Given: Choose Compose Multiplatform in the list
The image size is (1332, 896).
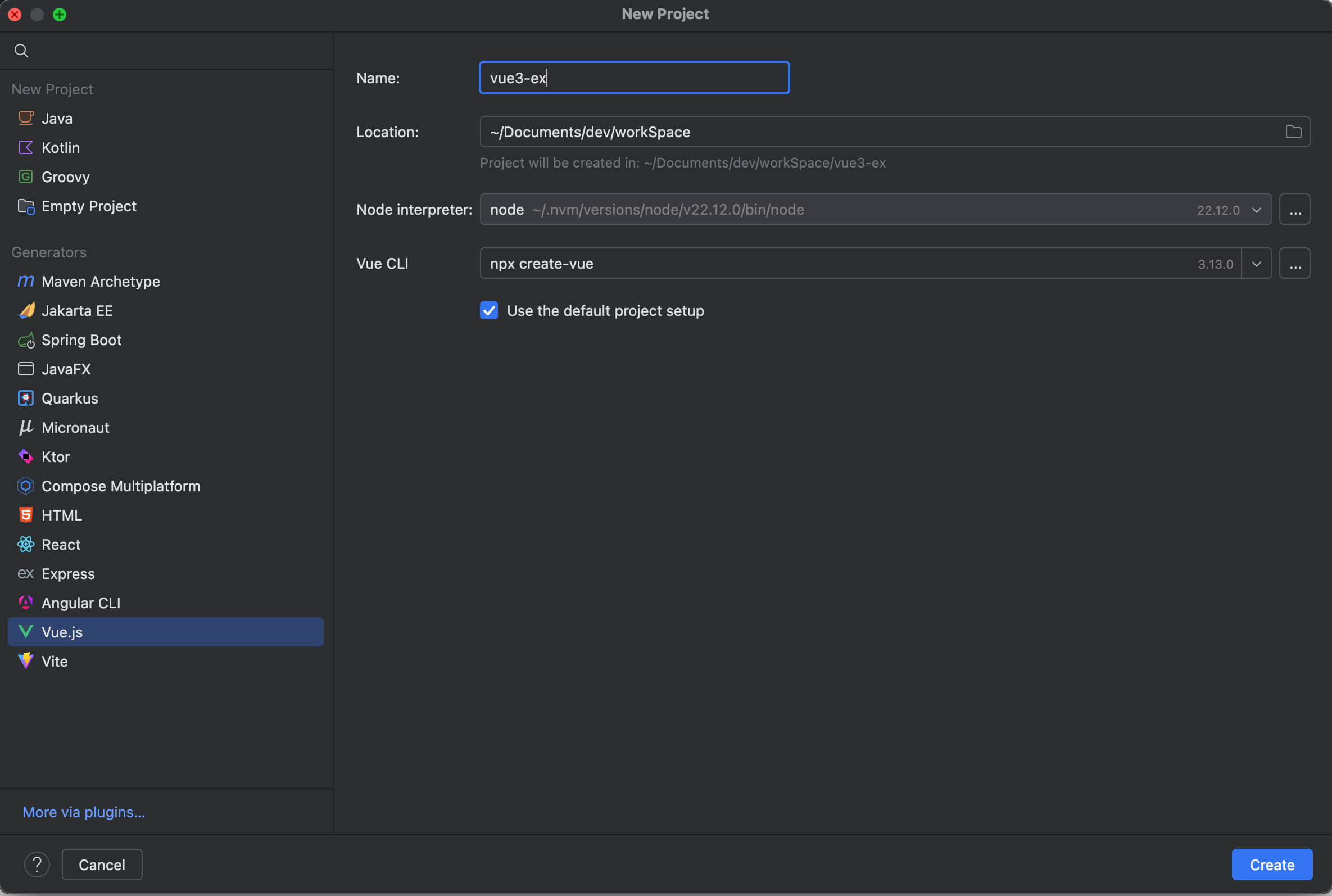Looking at the screenshot, I should [x=120, y=486].
